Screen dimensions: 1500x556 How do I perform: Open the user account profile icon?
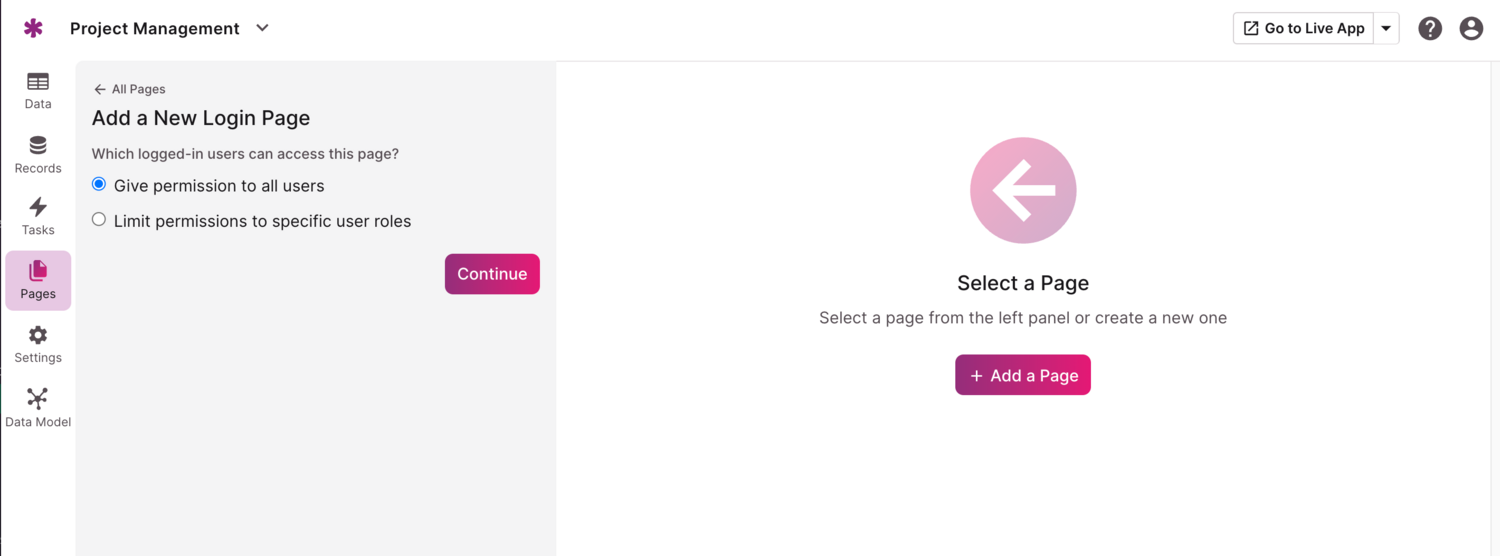tap(1471, 28)
